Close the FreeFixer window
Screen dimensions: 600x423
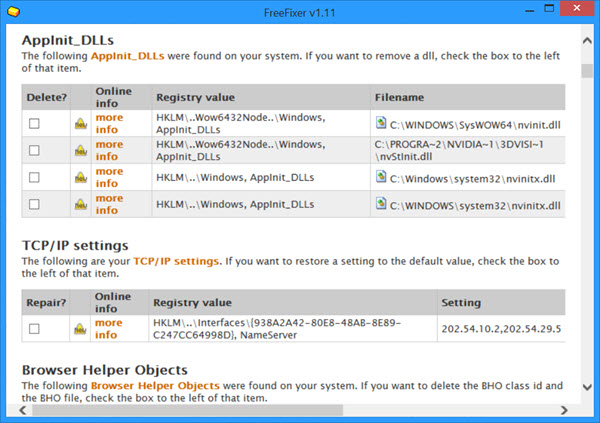click(x=577, y=8)
